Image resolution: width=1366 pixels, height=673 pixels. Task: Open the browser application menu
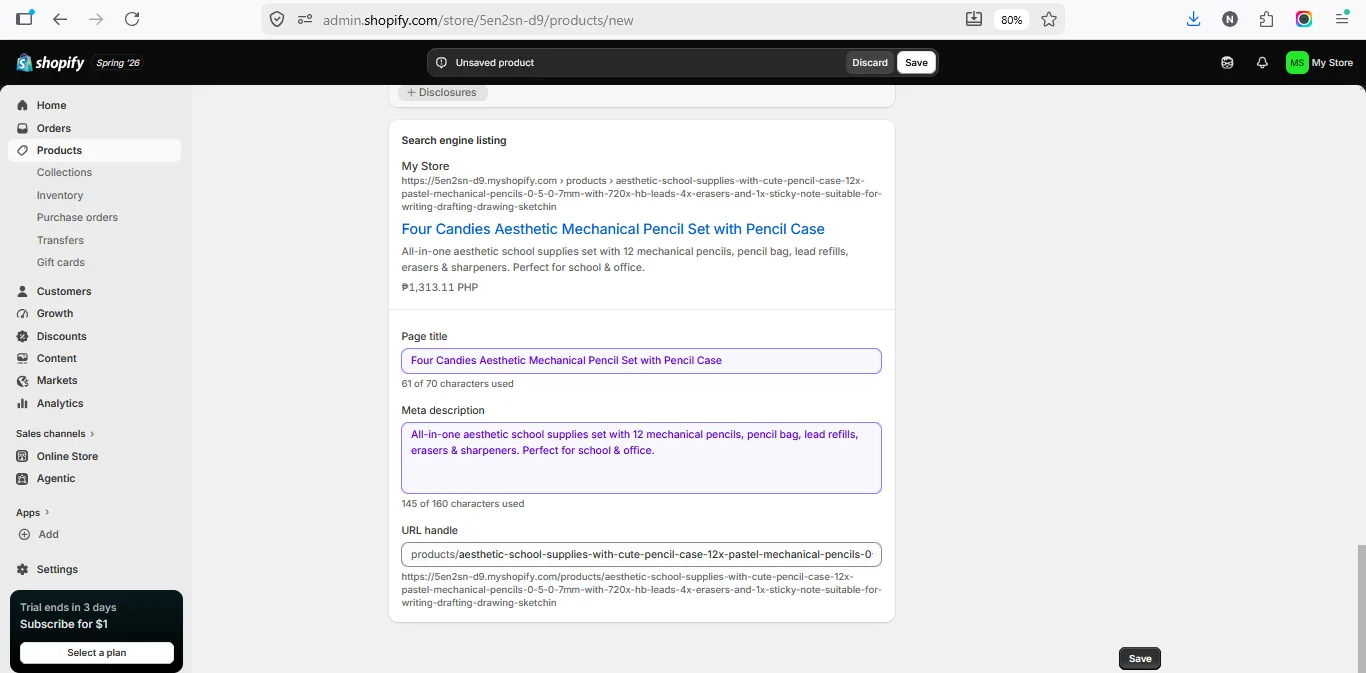[x=1342, y=19]
